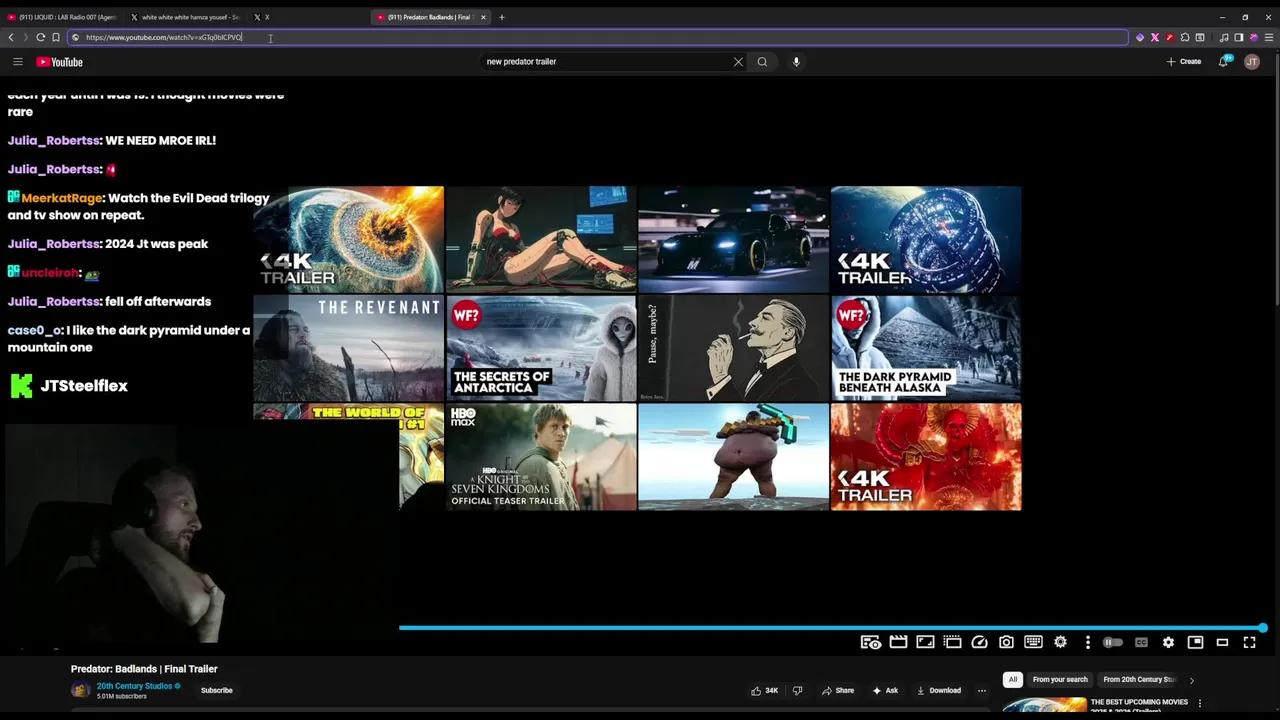Switch player to miniplayer mode
The image size is (1280, 720).
[1195, 642]
